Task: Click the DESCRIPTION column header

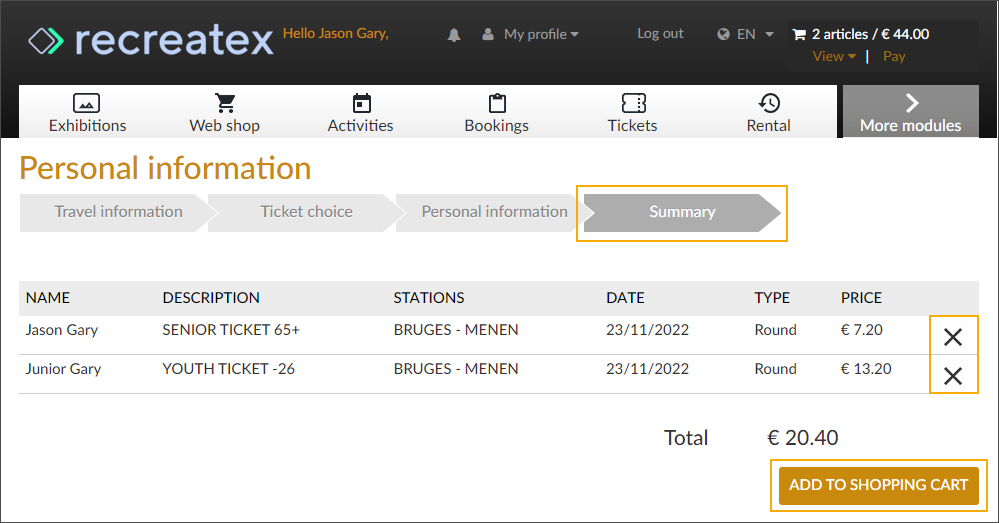Action: point(211,297)
